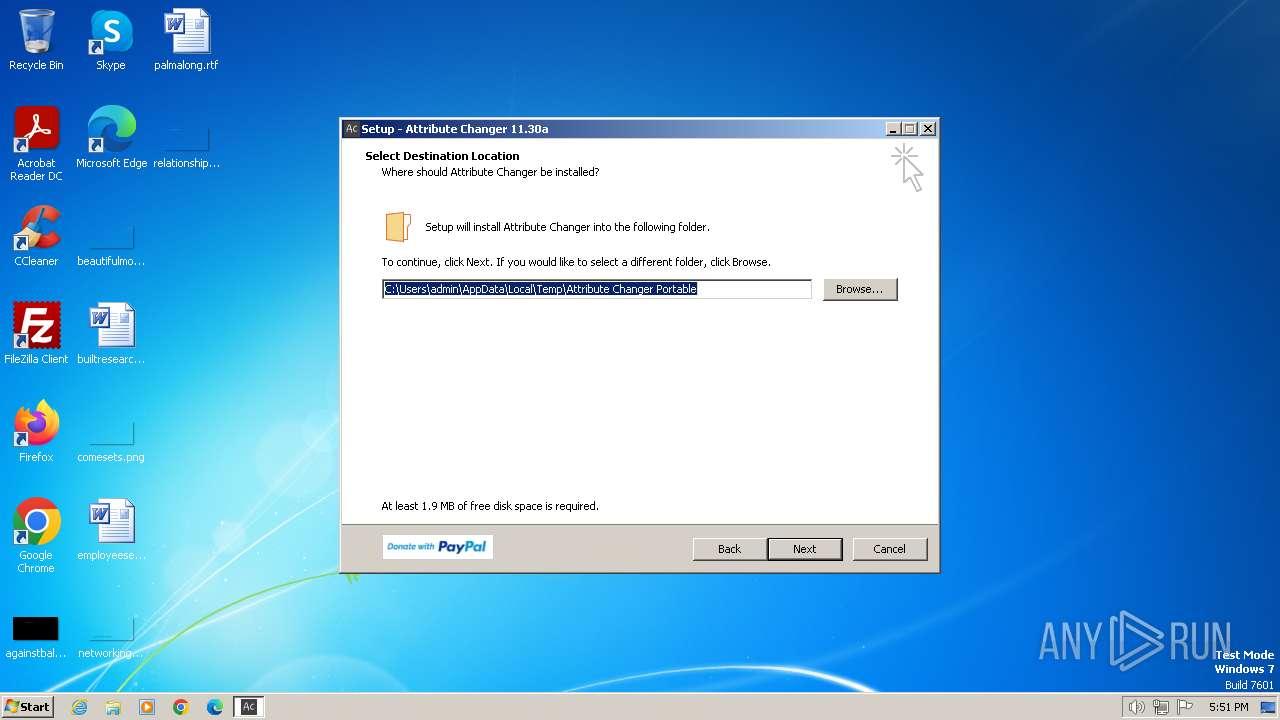1280x720 pixels.
Task: Minimize the setup window
Action: (893, 129)
